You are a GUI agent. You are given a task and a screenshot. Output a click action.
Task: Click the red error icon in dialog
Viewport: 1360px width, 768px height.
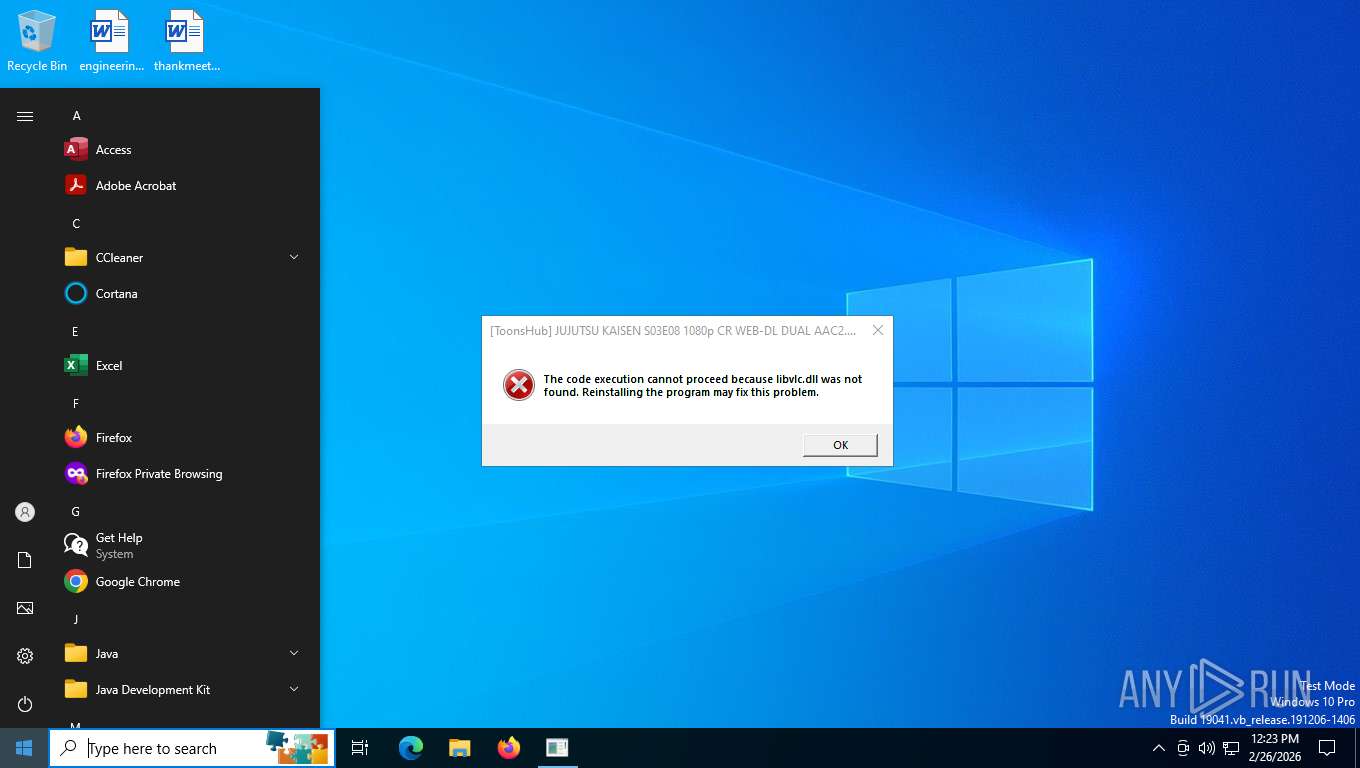pyautogui.click(x=518, y=385)
